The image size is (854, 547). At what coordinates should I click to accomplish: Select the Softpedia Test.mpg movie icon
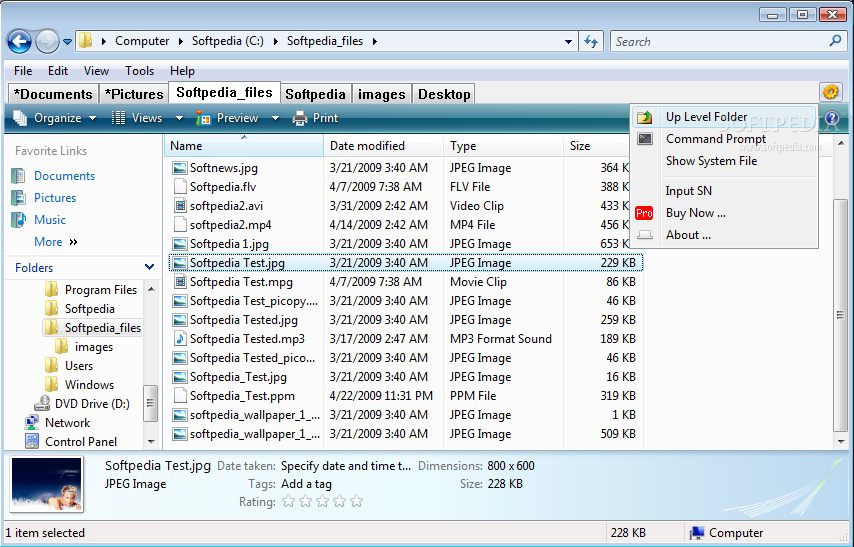[x=180, y=282]
